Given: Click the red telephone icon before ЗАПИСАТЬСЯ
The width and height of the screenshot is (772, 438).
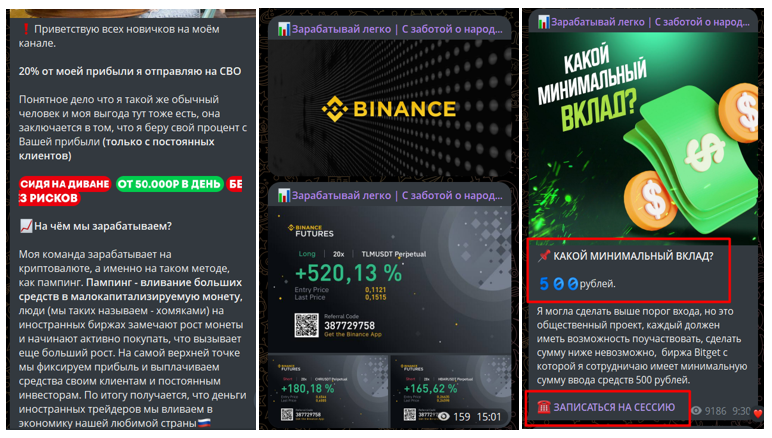Looking at the screenshot, I should [544, 407].
